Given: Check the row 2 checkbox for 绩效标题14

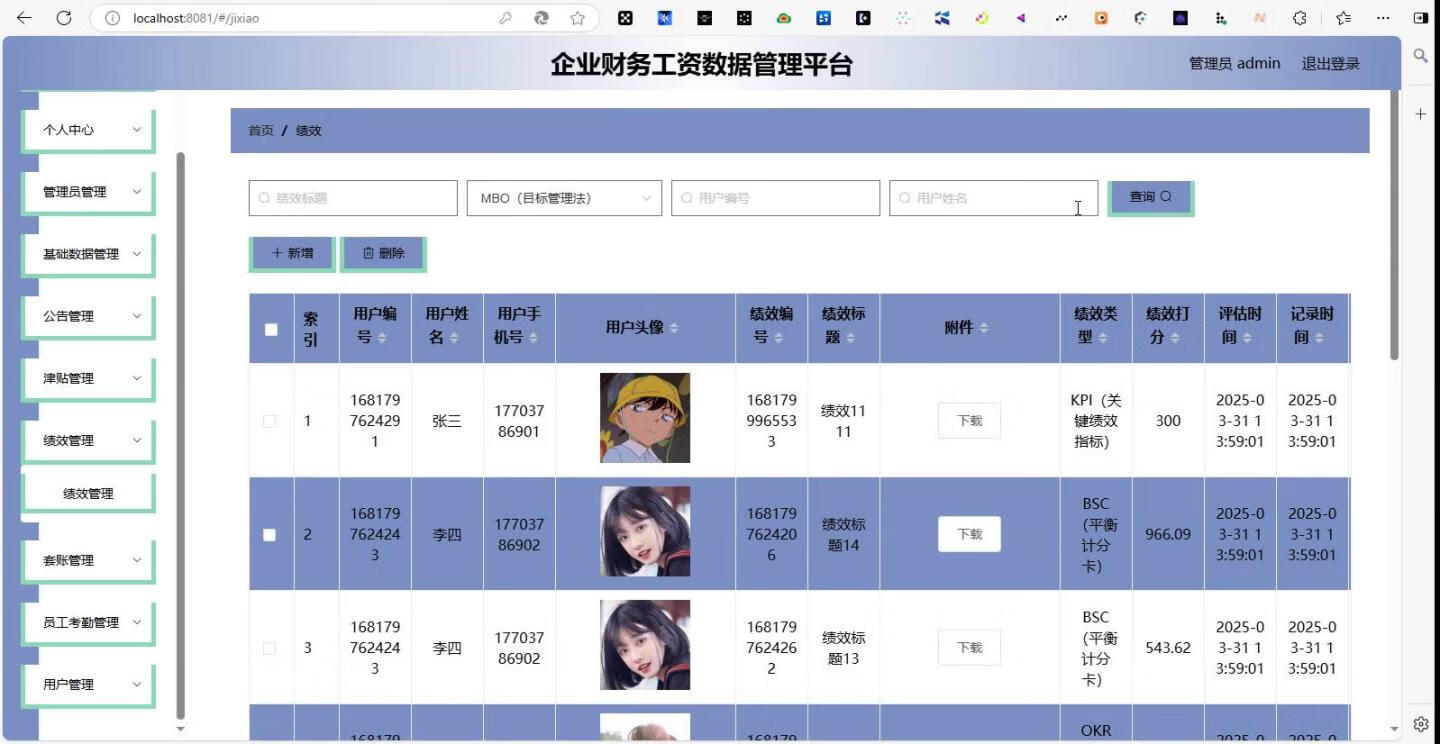Looking at the screenshot, I should click(269, 535).
